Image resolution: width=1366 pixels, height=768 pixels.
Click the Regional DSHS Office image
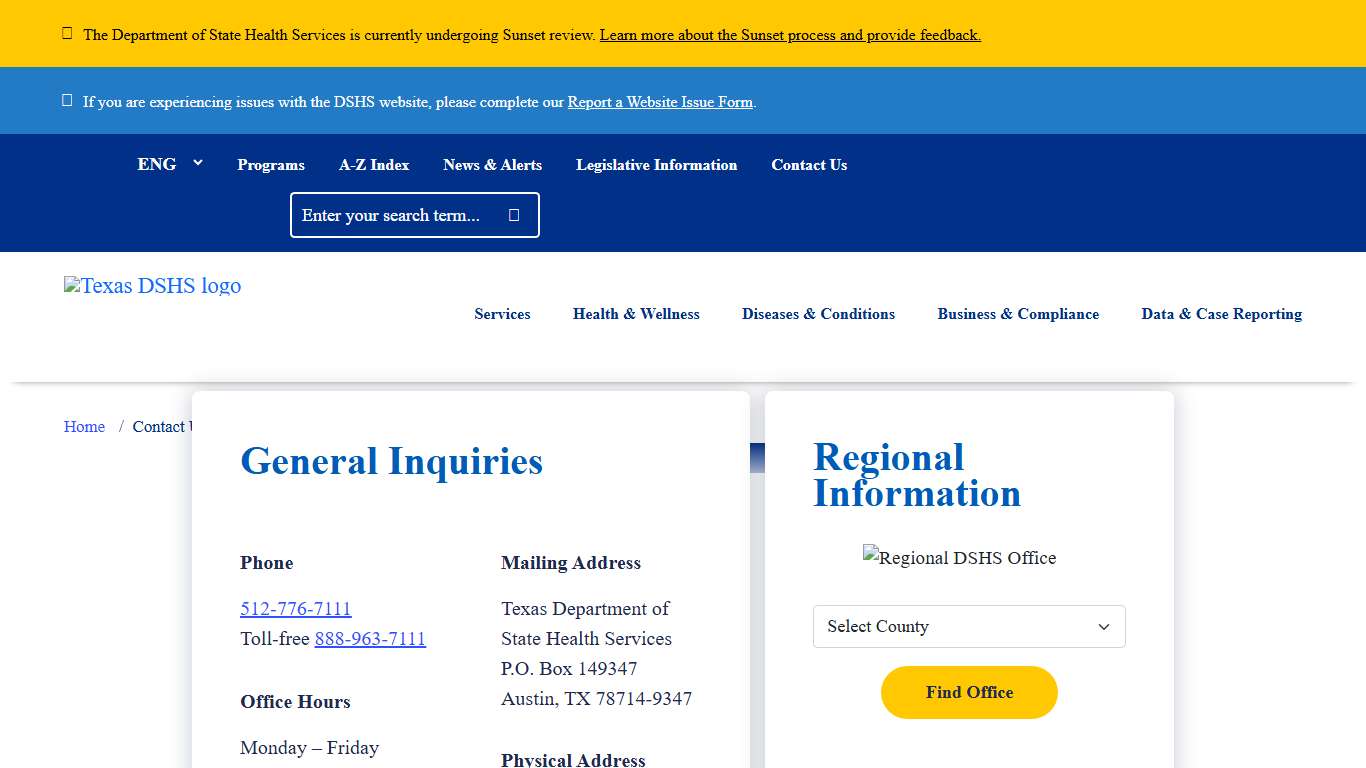point(959,558)
